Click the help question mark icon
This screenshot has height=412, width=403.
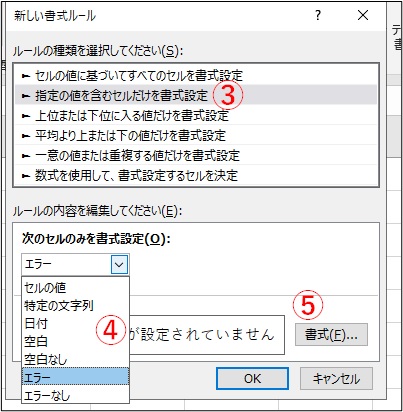(x=318, y=15)
